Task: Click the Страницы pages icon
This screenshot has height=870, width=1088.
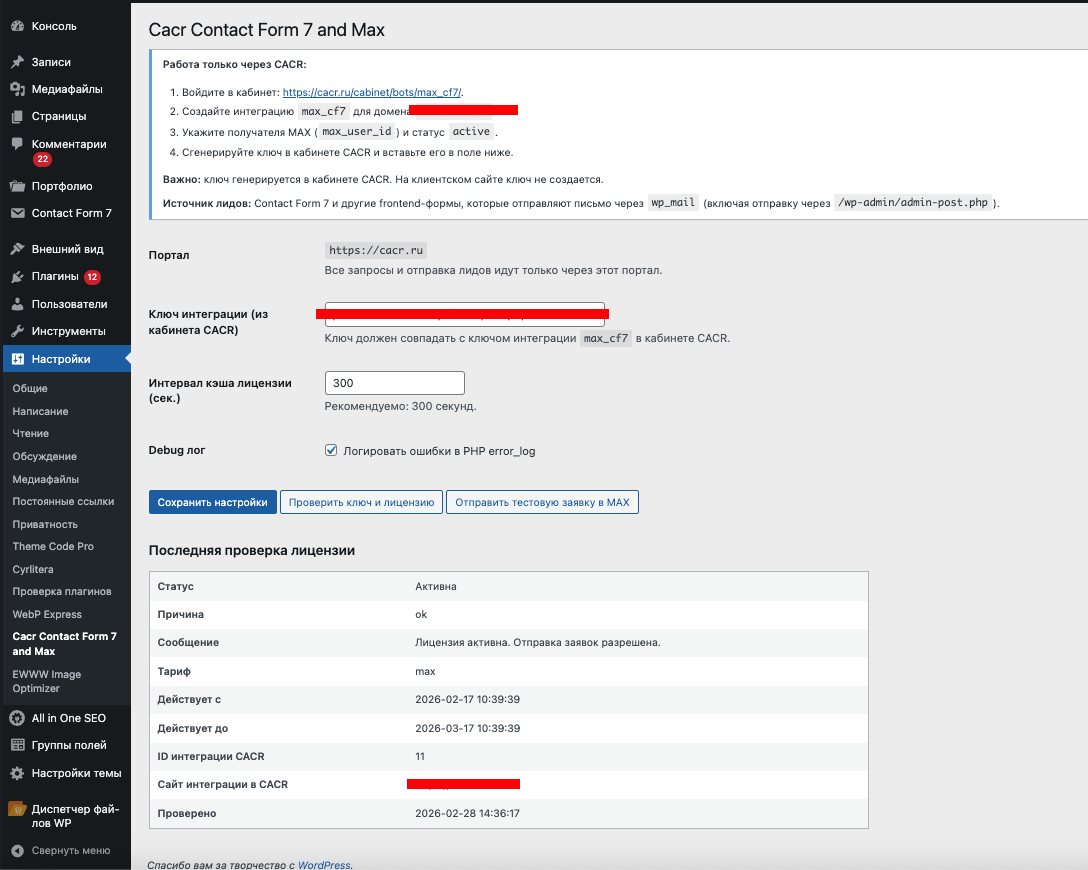Action: coord(17,116)
